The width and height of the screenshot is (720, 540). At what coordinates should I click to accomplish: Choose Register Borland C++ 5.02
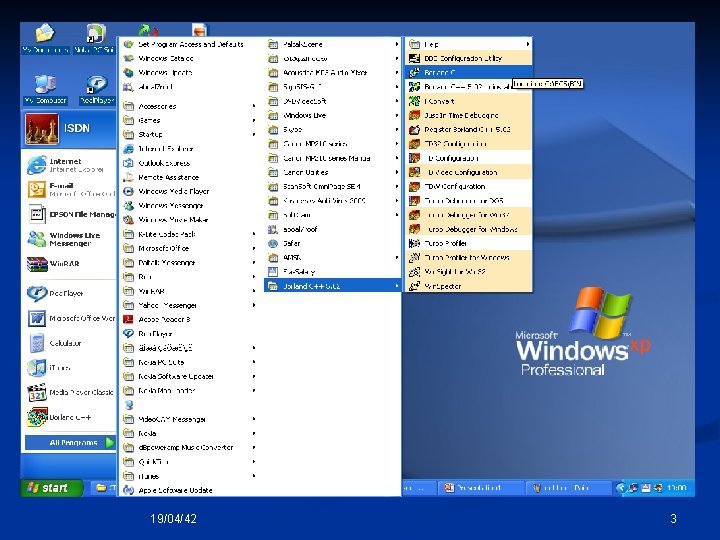[468, 129]
